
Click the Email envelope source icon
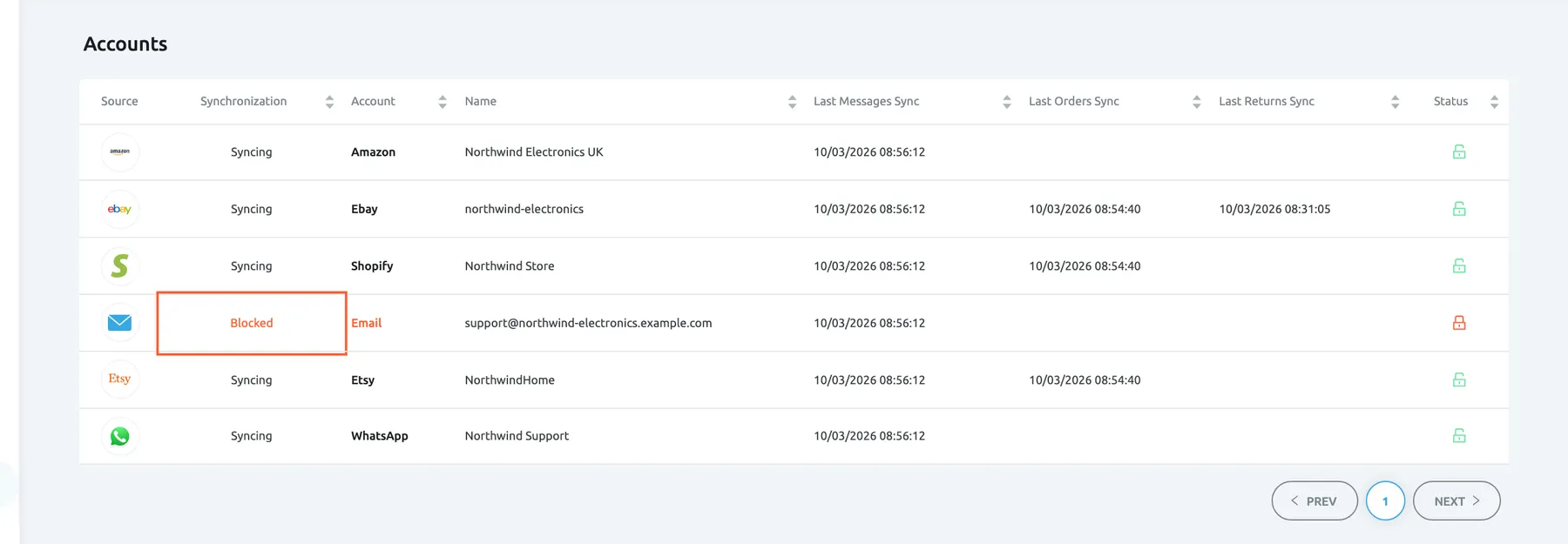119,323
